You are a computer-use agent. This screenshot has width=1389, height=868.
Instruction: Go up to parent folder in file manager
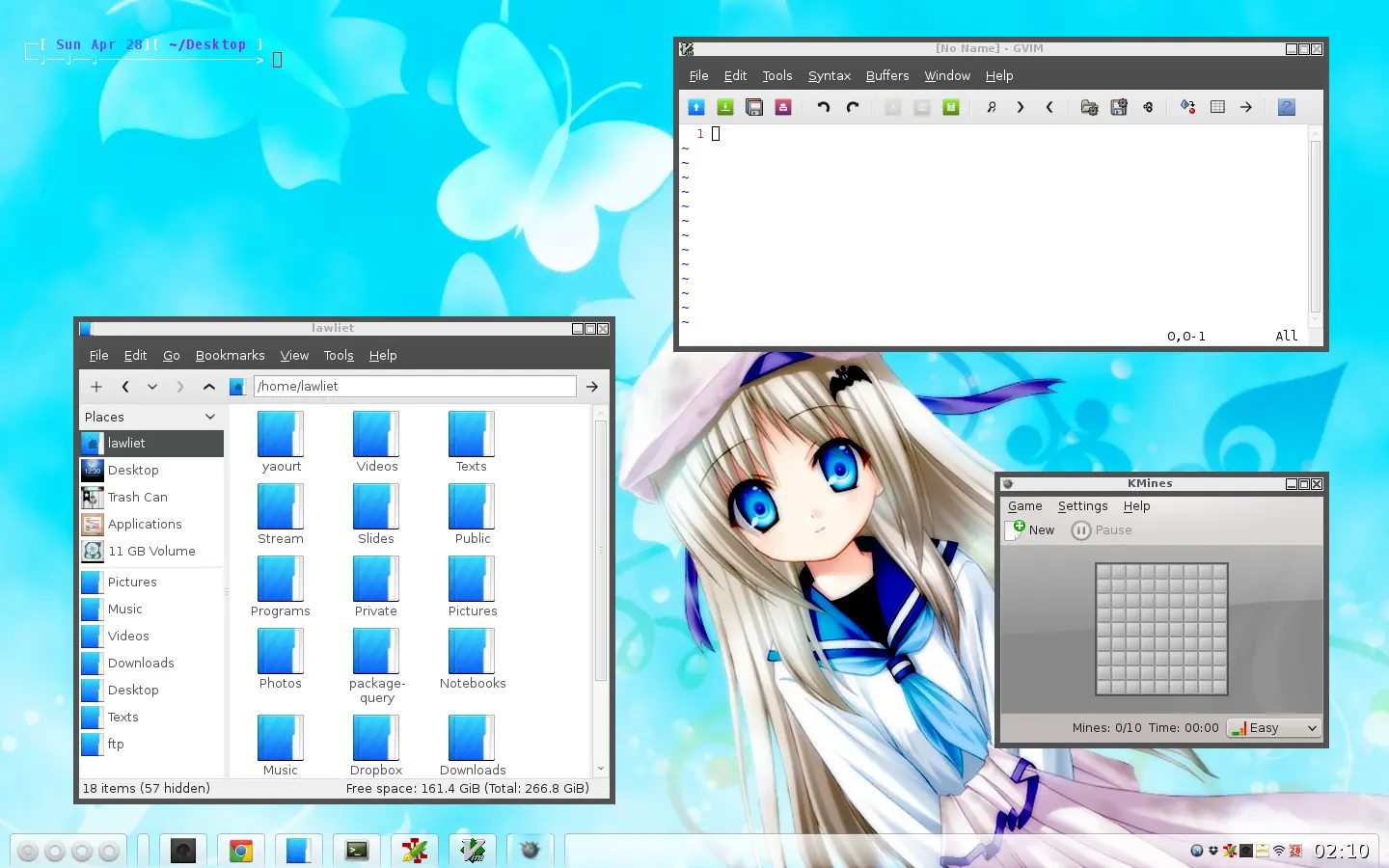tap(208, 387)
